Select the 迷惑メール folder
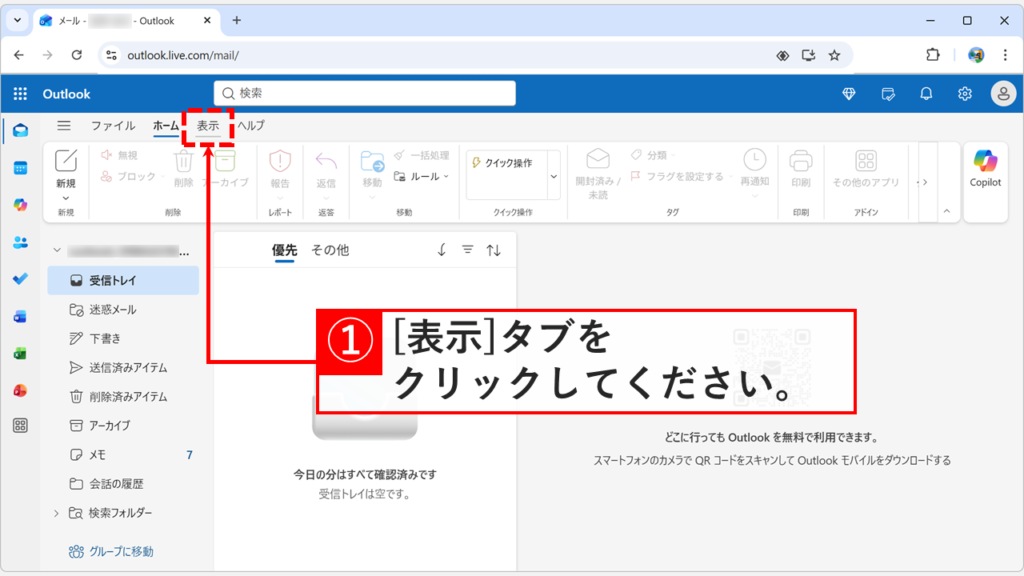 pos(113,310)
